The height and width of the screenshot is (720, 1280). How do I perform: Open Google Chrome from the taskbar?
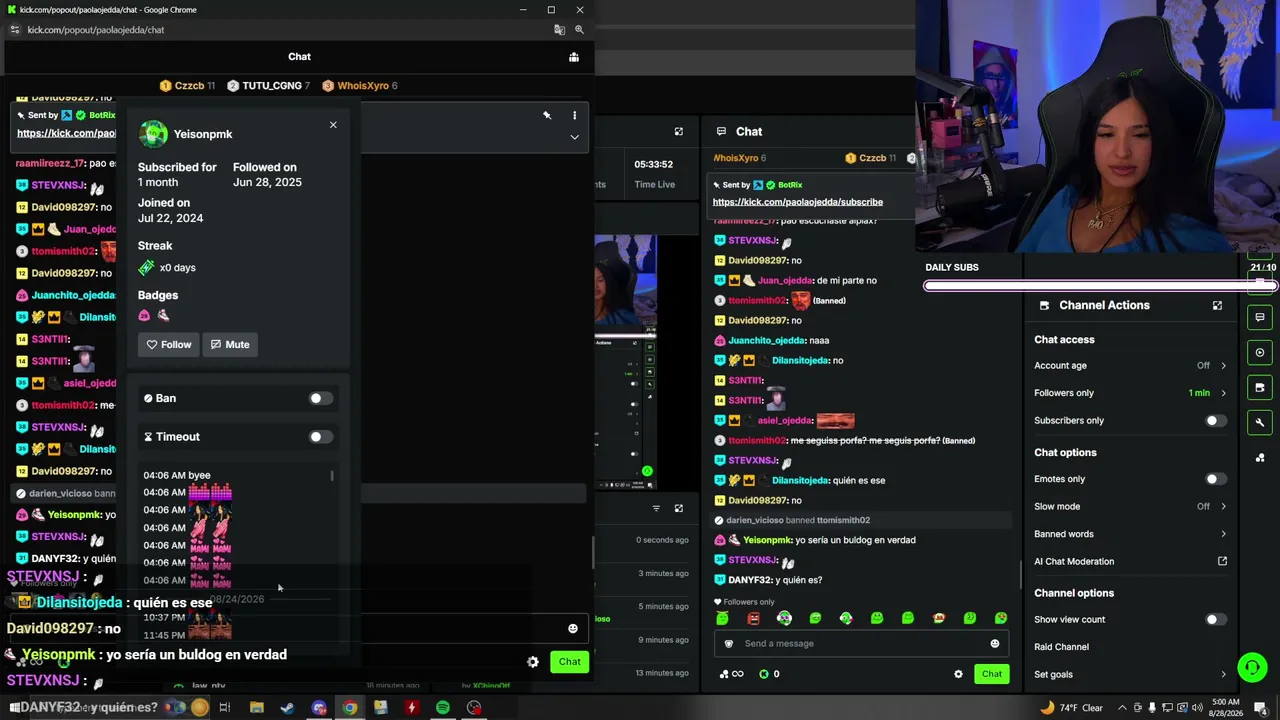point(350,708)
